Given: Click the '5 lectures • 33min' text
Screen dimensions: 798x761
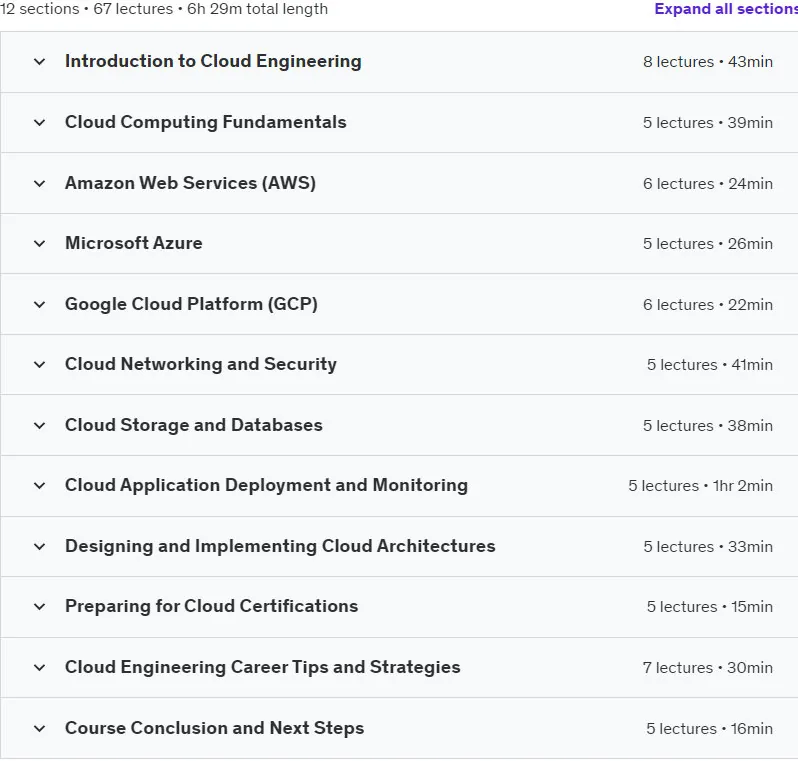Looking at the screenshot, I should pos(708,546).
